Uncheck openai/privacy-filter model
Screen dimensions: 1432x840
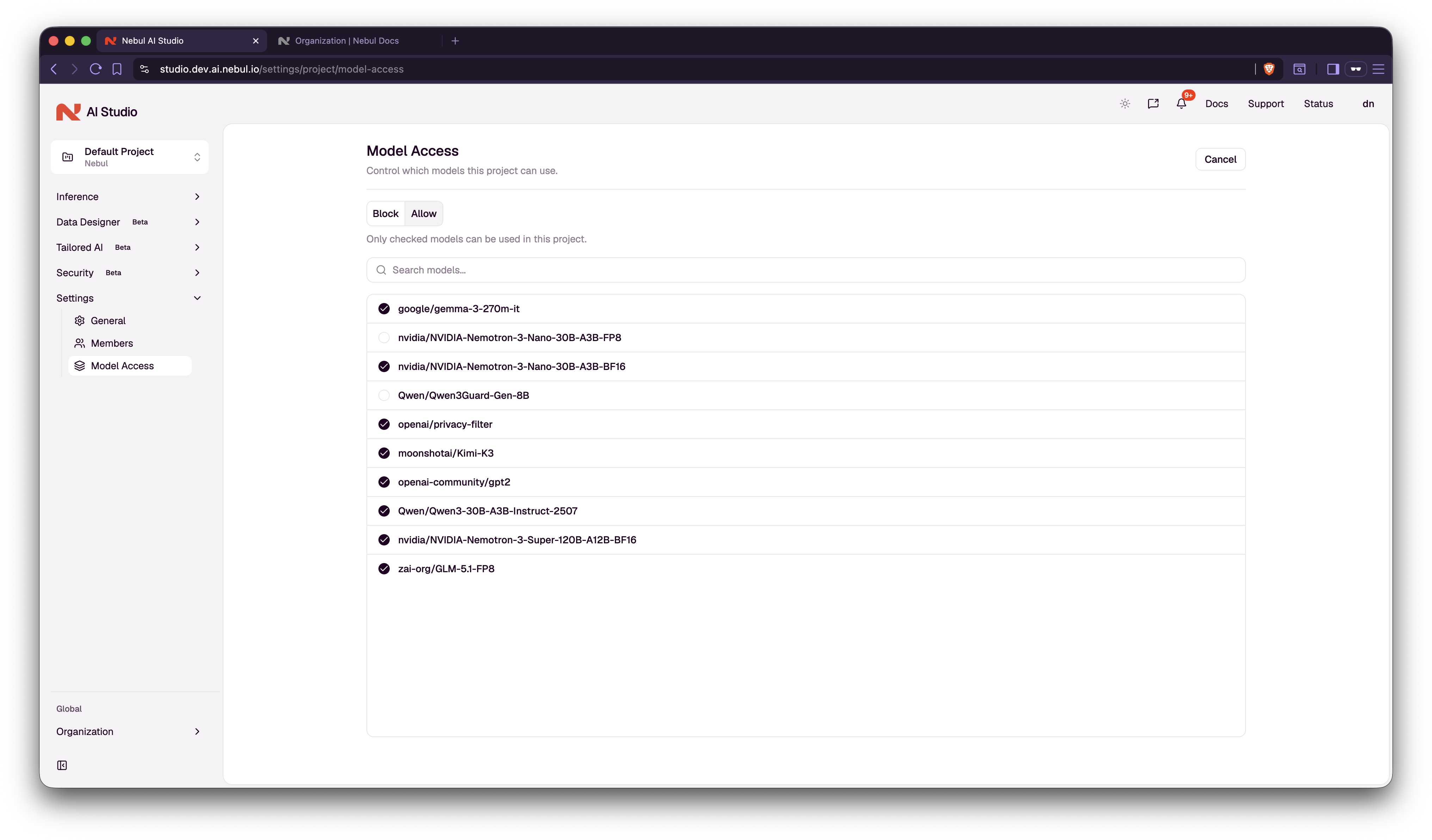coord(384,424)
